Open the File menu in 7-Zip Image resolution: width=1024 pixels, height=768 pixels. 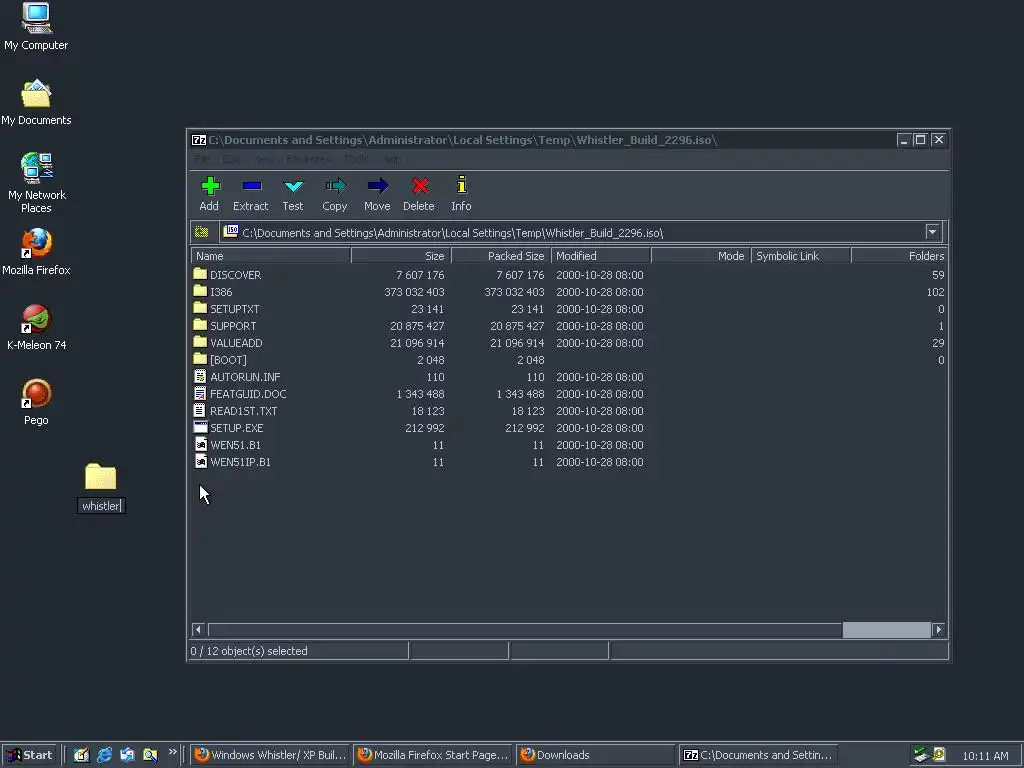pos(202,159)
